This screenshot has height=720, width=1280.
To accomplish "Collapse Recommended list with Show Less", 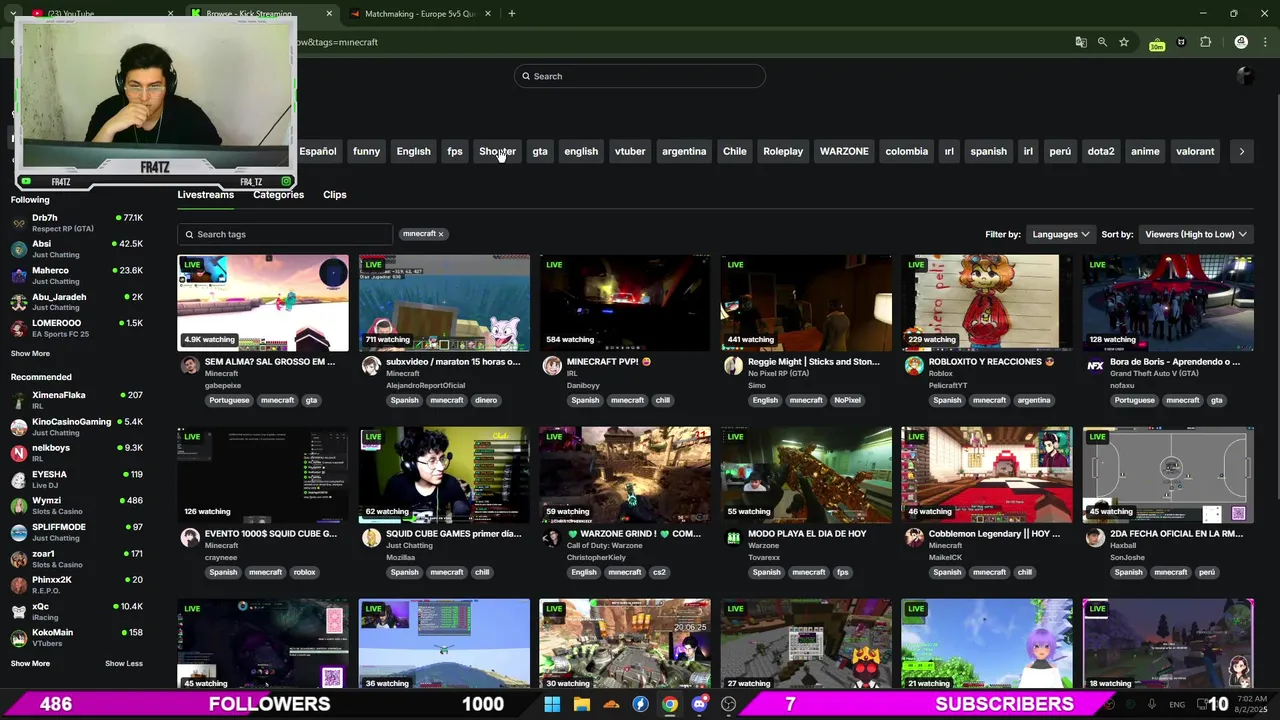I will tap(124, 663).
